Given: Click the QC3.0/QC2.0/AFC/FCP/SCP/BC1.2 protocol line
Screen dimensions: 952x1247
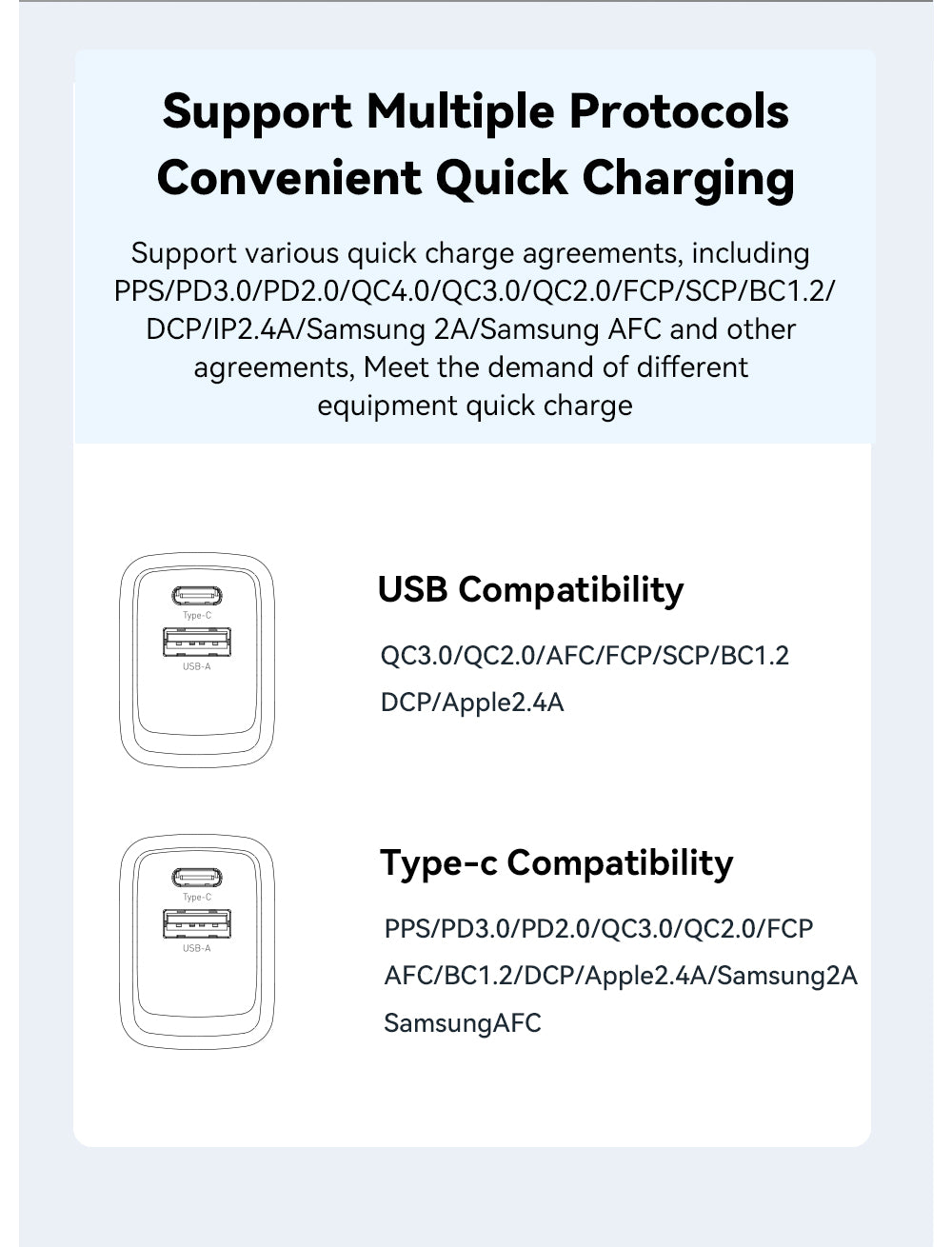Looking at the screenshot, I should [x=585, y=656].
